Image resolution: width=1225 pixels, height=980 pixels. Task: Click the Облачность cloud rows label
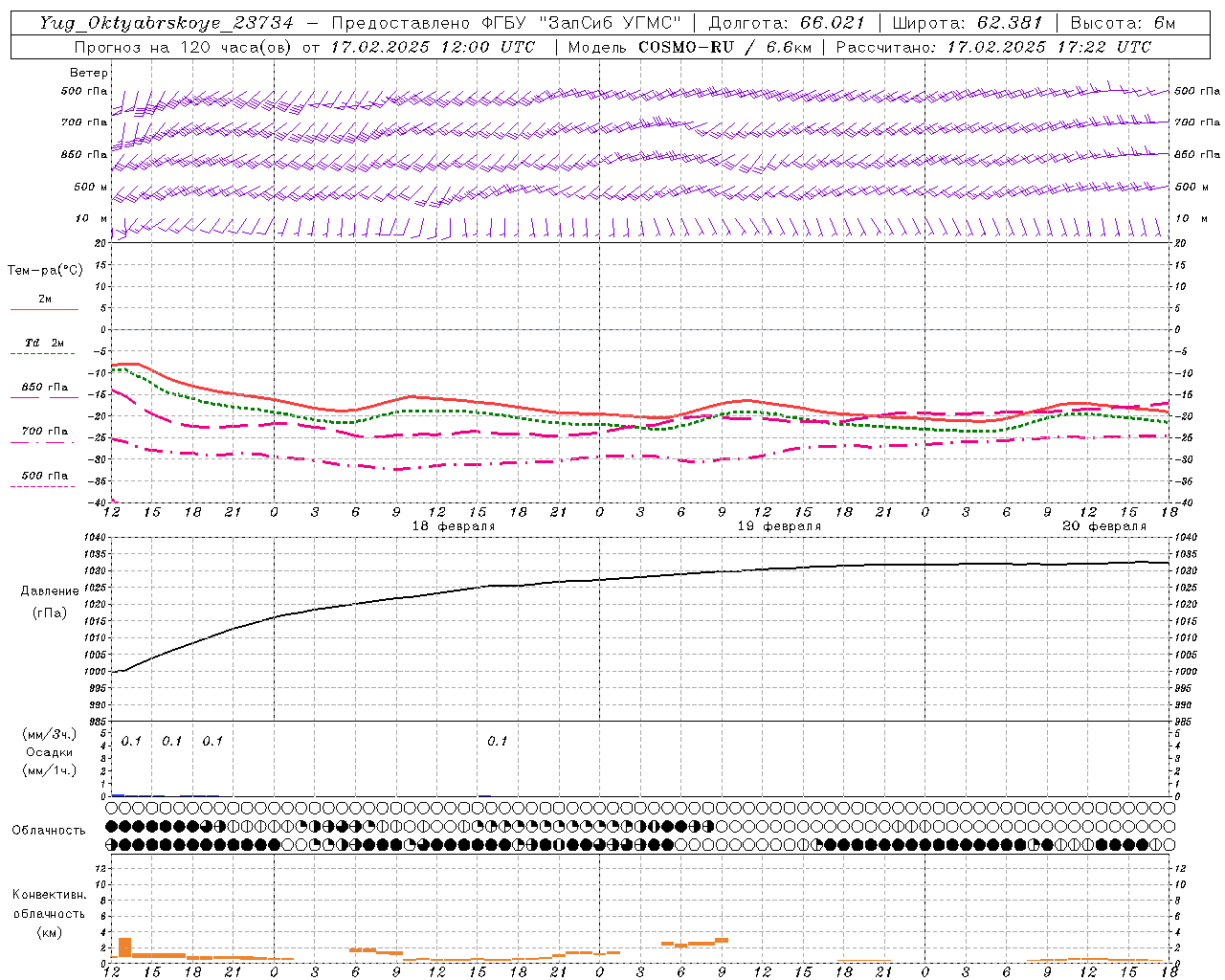coord(49,830)
